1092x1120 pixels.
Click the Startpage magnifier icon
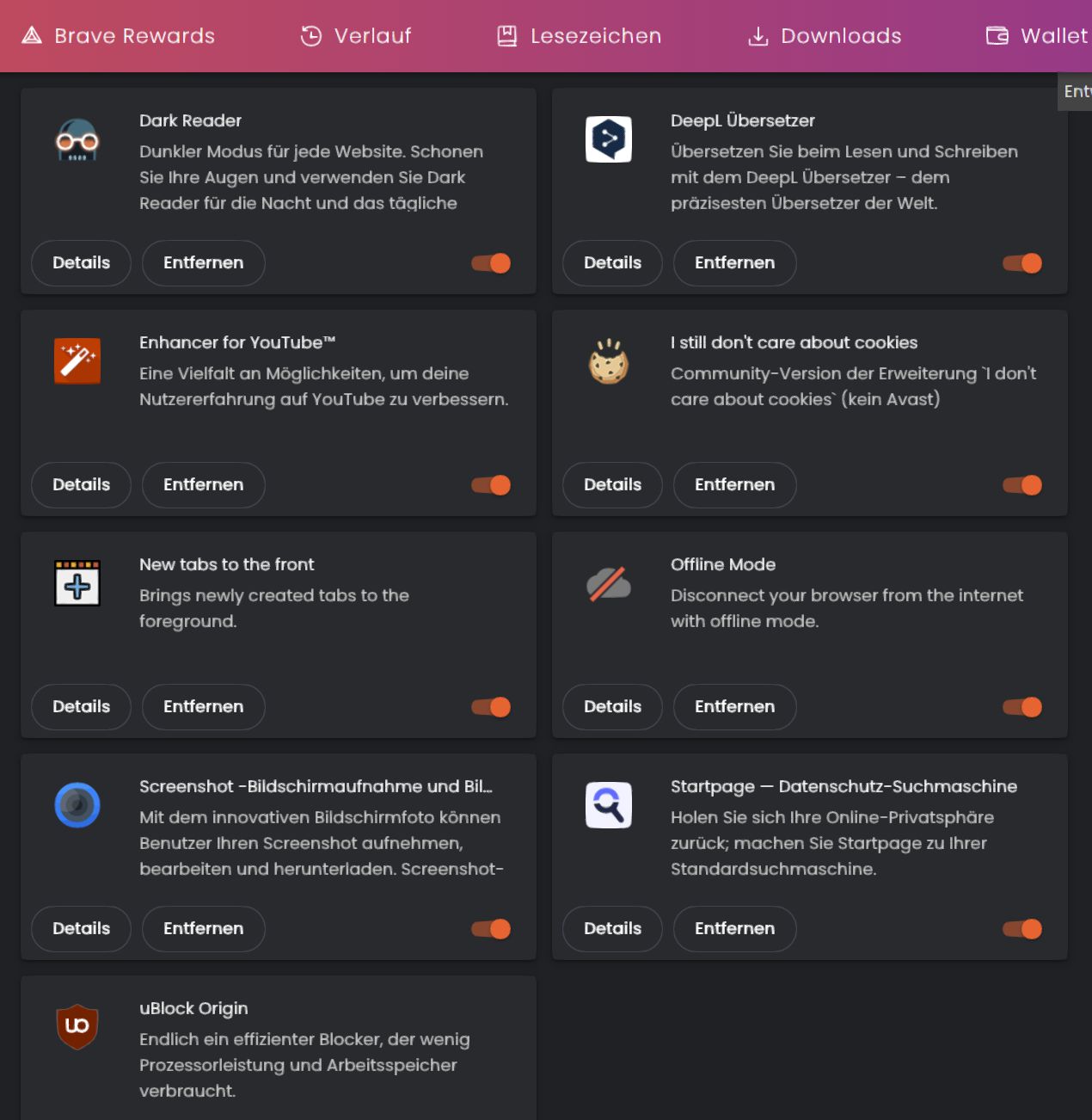pos(609,805)
